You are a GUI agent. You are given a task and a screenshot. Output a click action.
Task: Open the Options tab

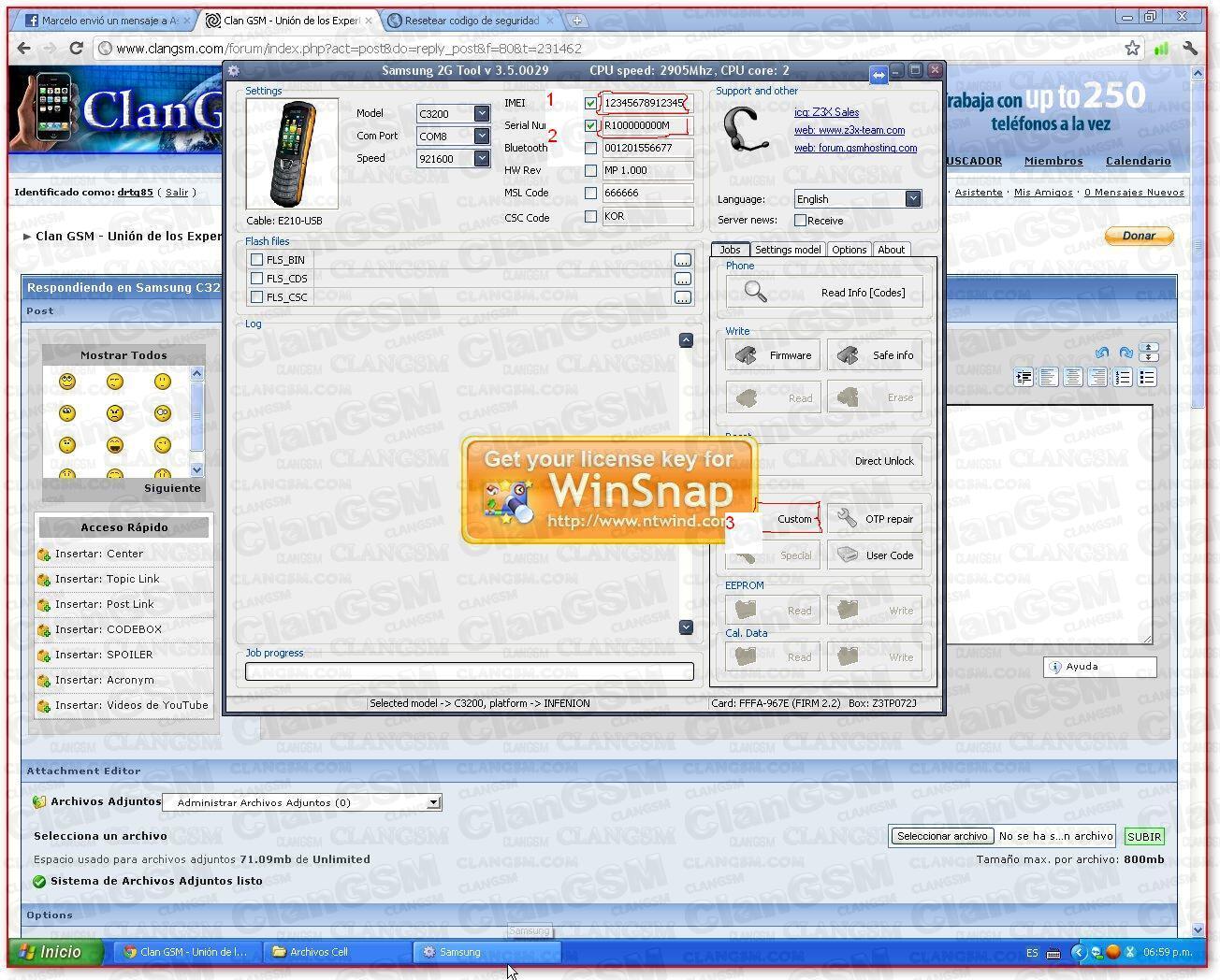pyautogui.click(x=849, y=250)
